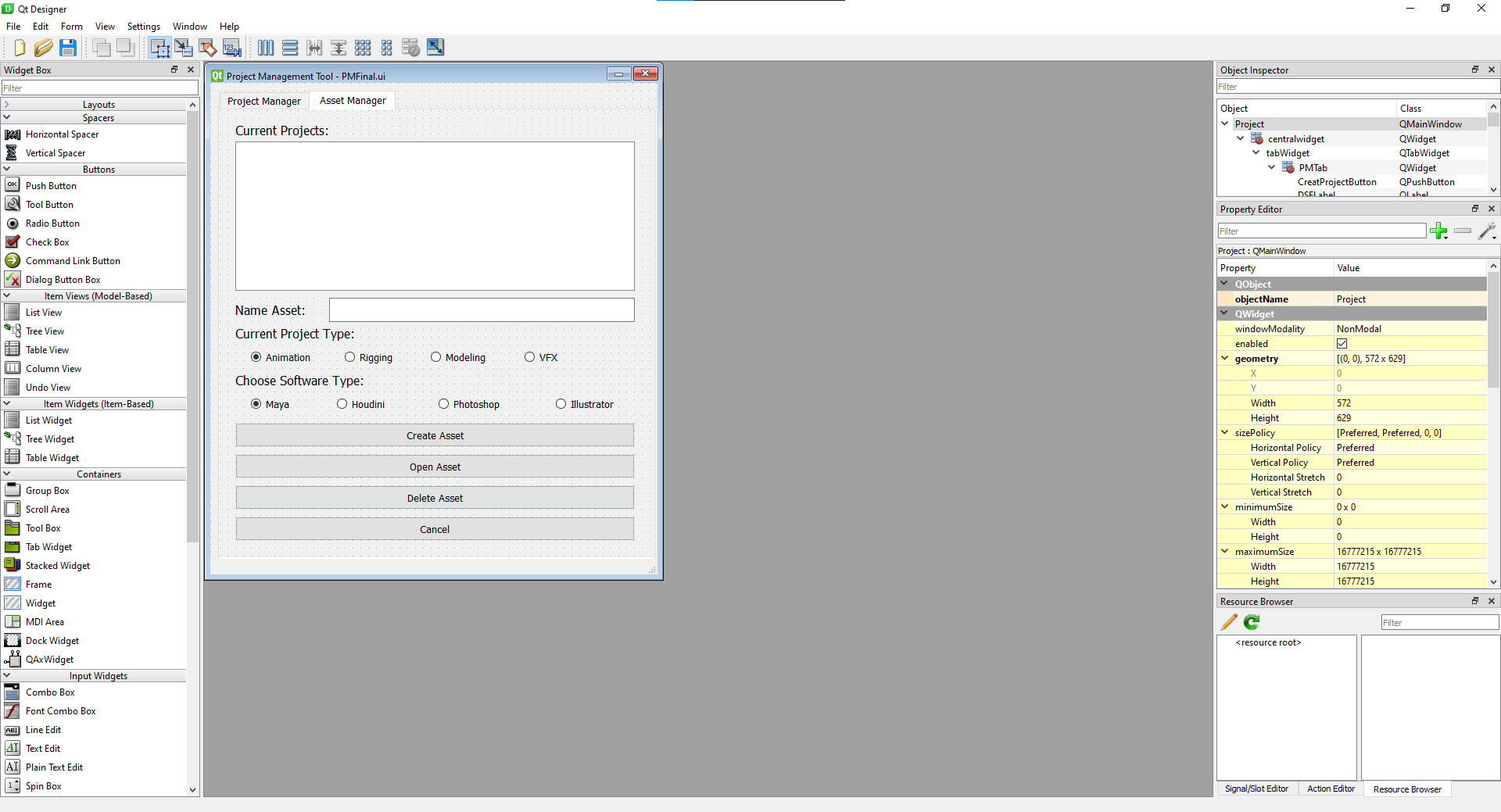Uncheck the enabled property checkbox
1501x812 pixels.
1342,344
